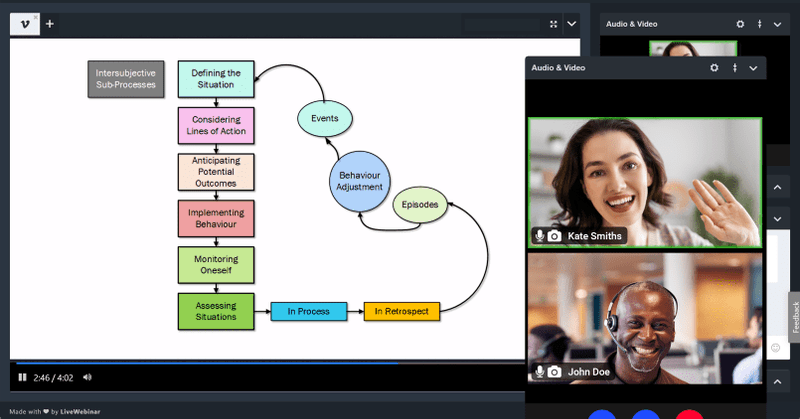This screenshot has height=419, width=800.
Task: Click the In Process box
Action: [309, 311]
